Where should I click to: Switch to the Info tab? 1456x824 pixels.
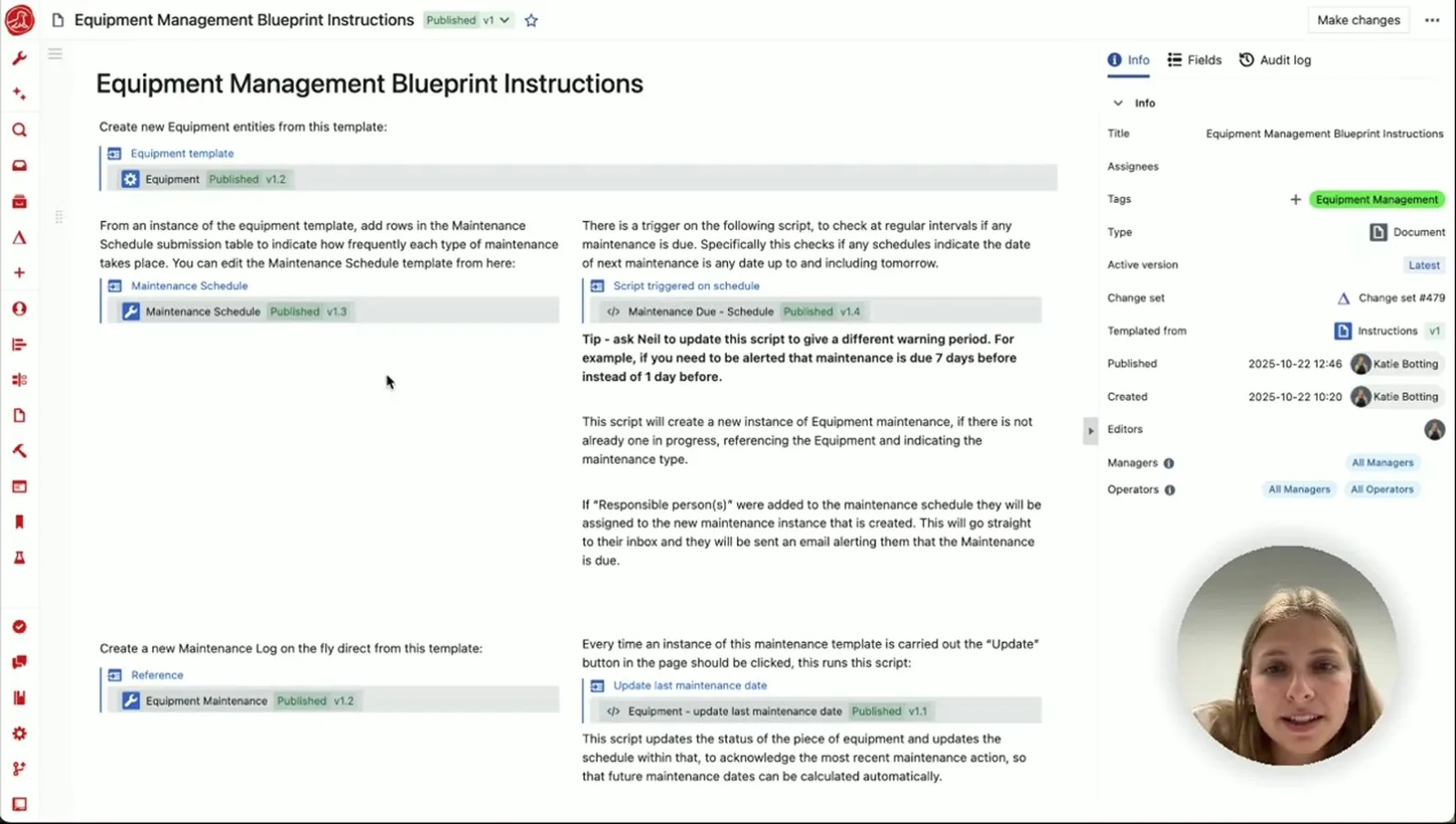click(1128, 60)
